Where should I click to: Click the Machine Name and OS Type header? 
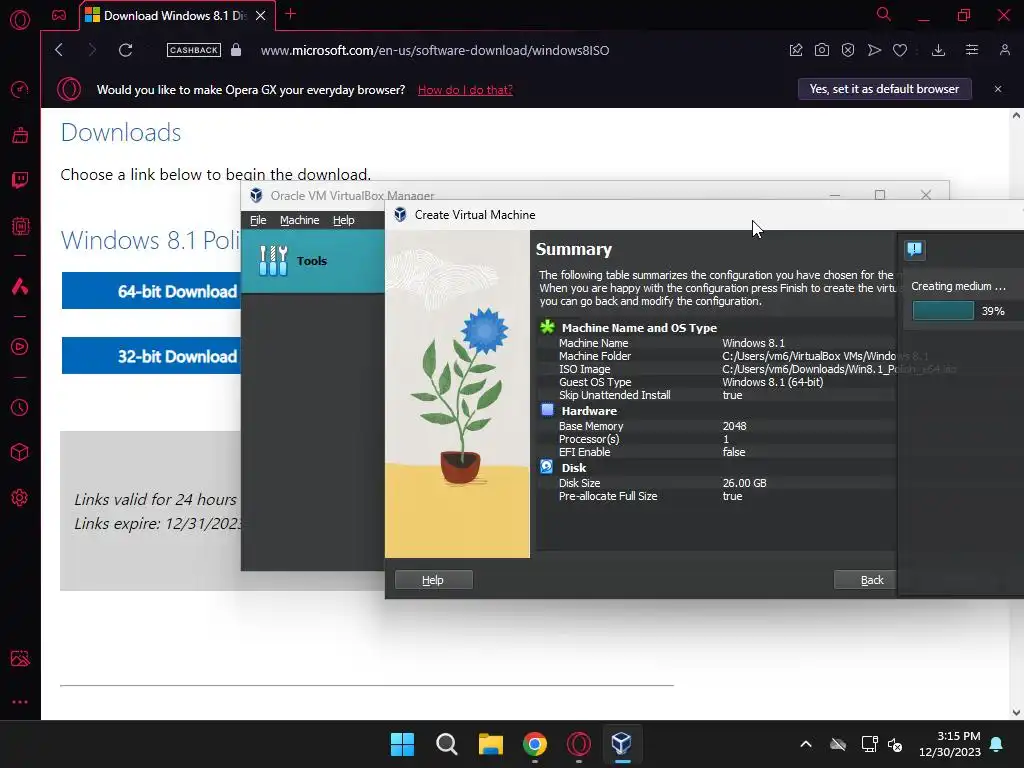tap(639, 328)
